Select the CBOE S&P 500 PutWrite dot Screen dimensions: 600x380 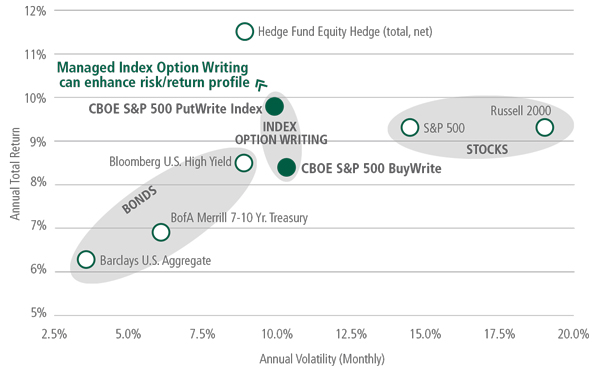[274, 106]
